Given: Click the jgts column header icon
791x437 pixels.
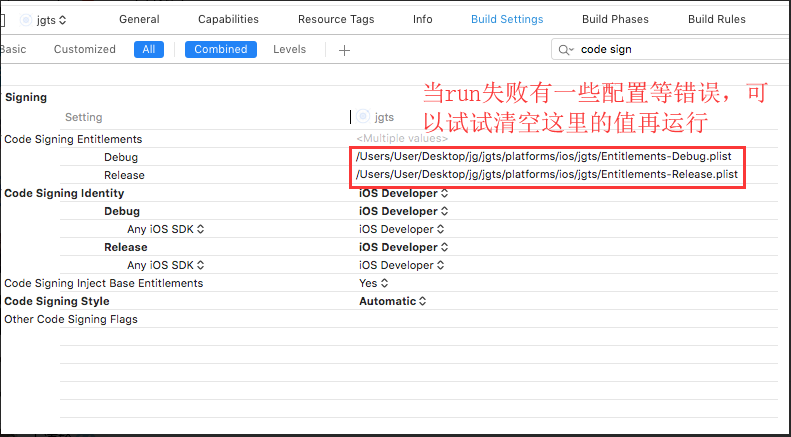Looking at the screenshot, I should 362,117.
